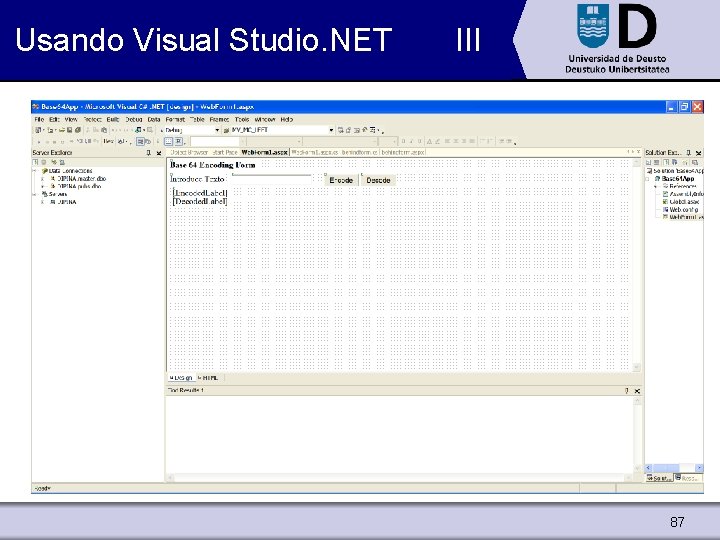720x540 pixels.
Task: Pin the Find Results 1 panel
Action: [626, 391]
